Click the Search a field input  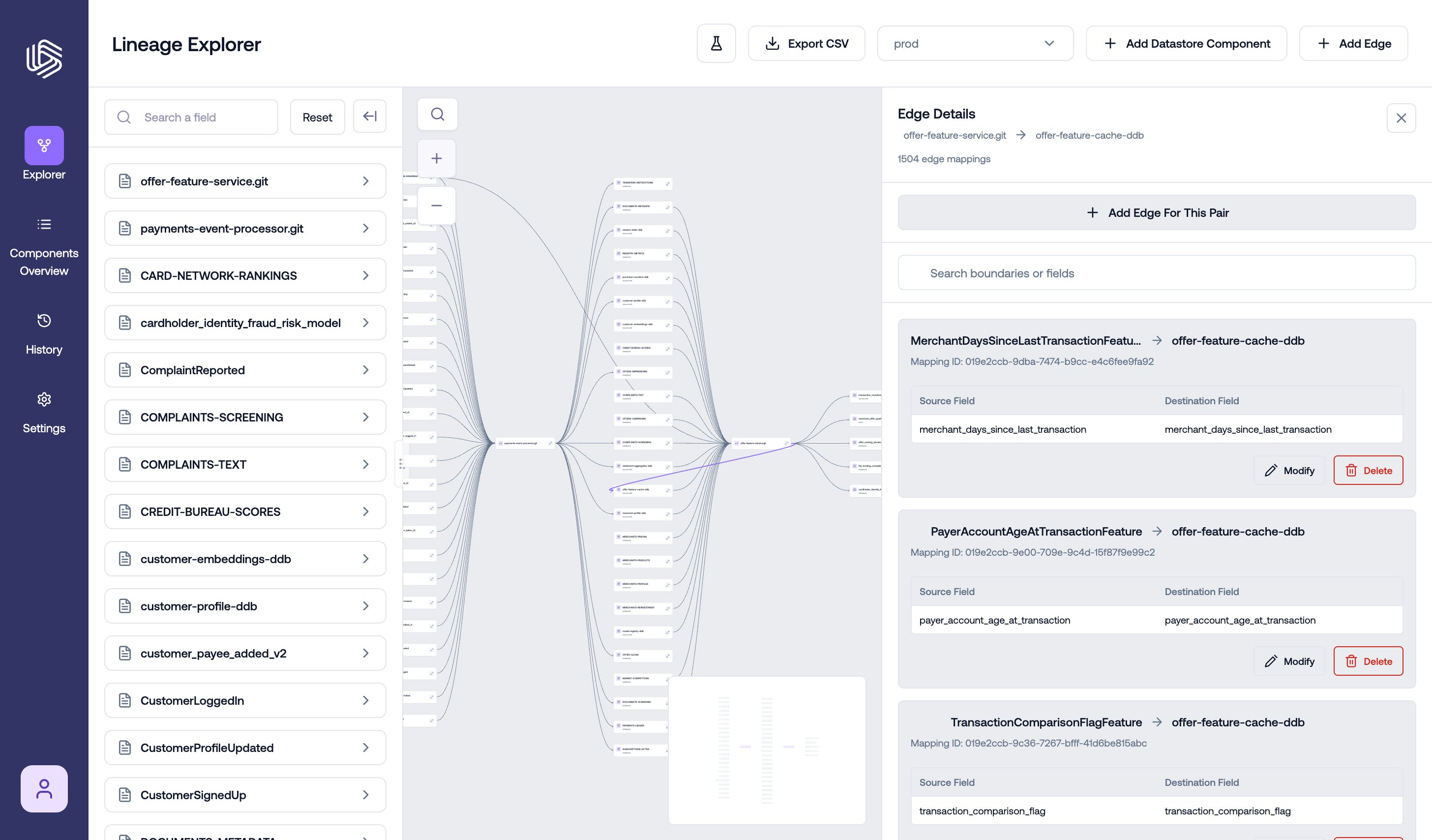pyautogui.click(x=191, y=117)
